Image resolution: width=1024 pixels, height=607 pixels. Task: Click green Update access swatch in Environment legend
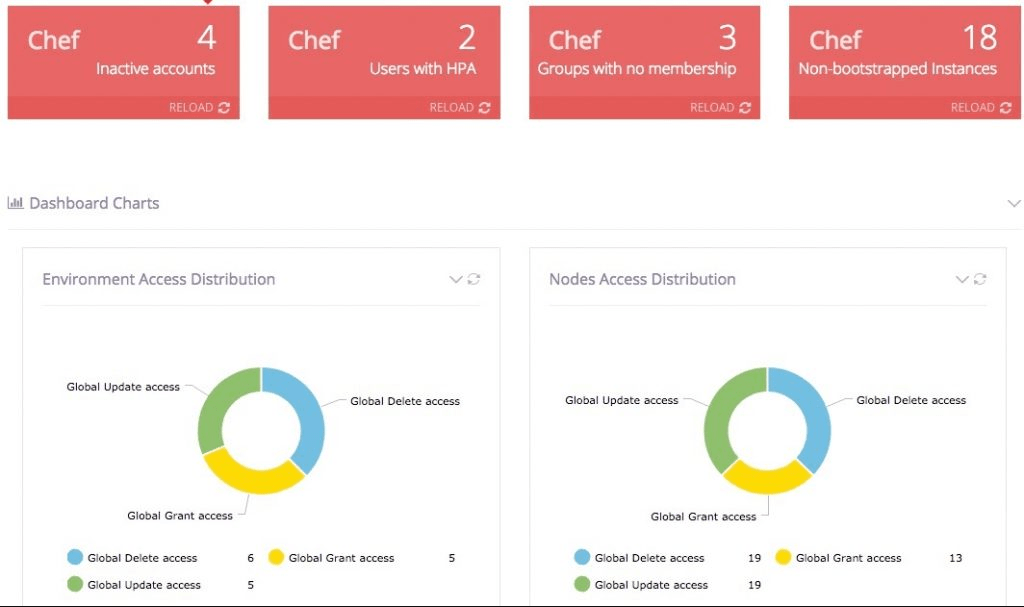[x=75, y=585]
